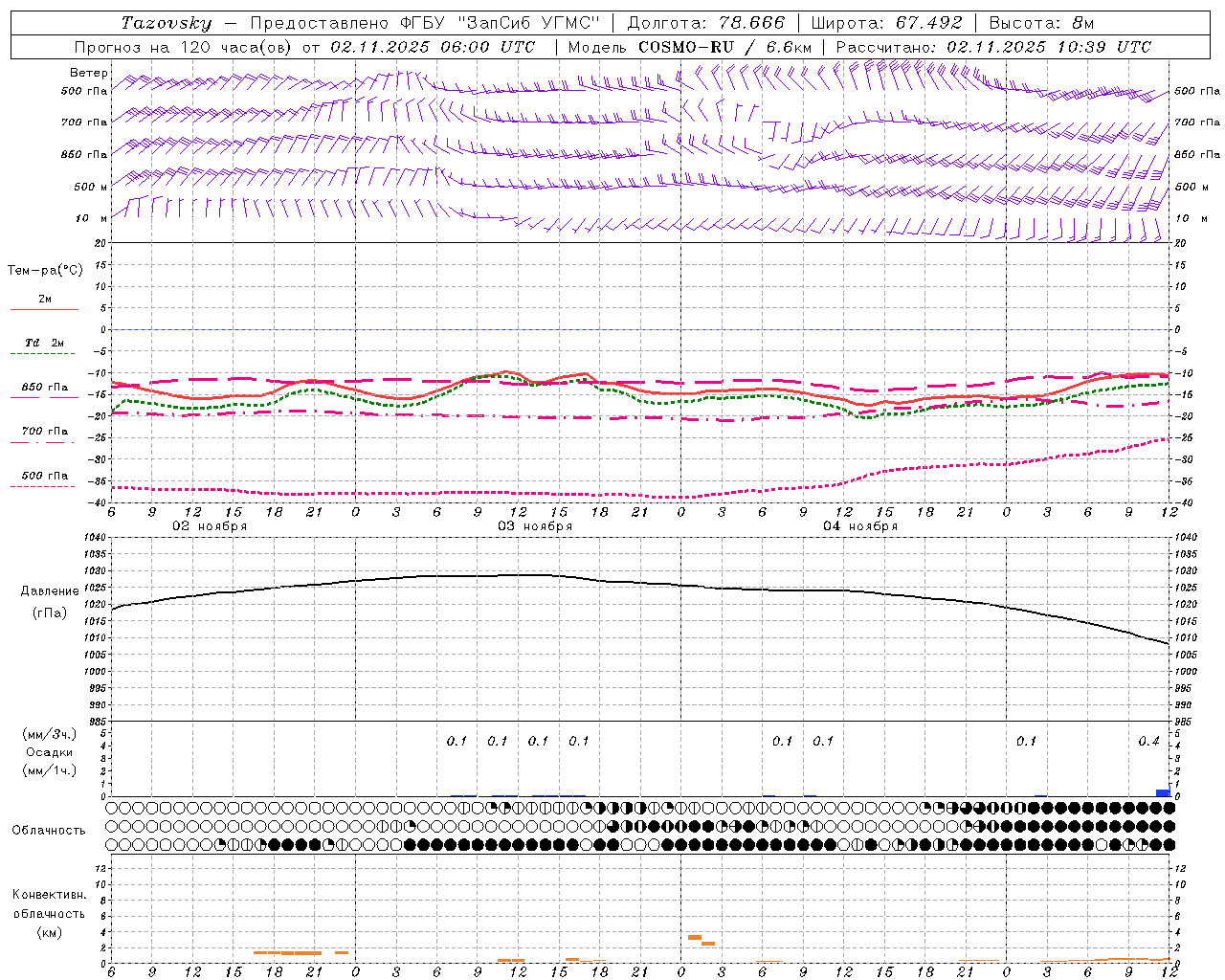Select the (мм/1ч.) precipitation unit label

click(50, 770)
